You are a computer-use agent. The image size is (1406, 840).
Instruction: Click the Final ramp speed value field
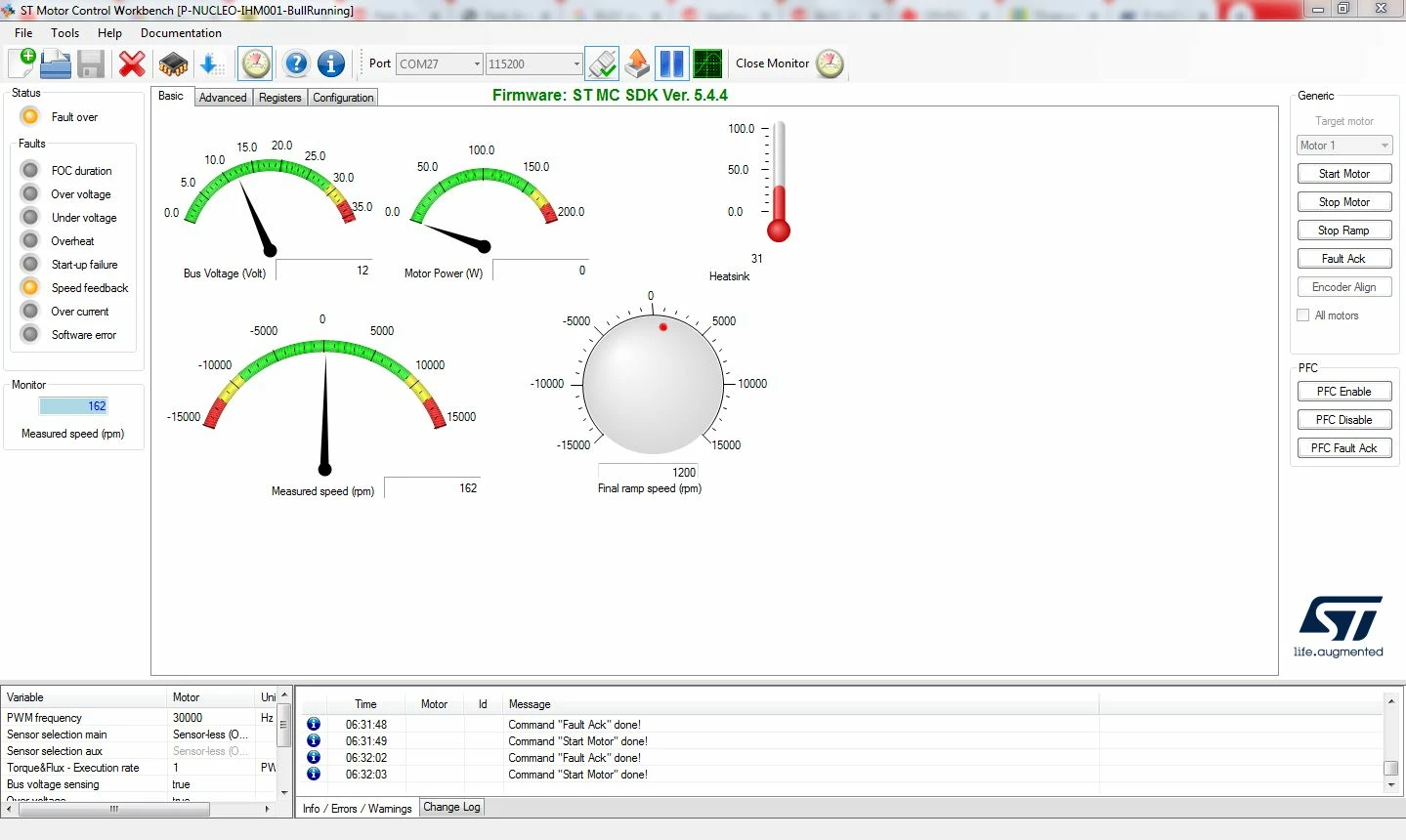click(x=648, y=472)
